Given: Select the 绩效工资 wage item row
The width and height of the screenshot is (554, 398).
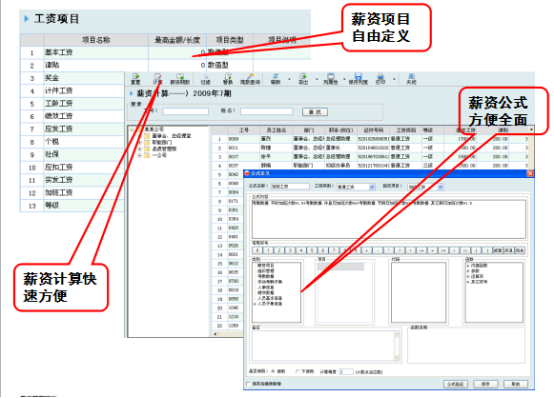Looking at the screenshot, I should [x=72, y=116].
